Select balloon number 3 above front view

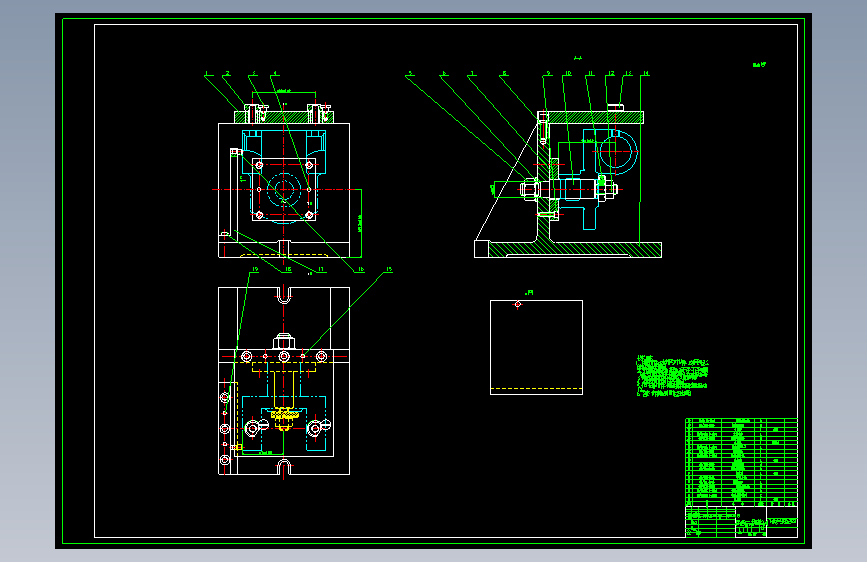pos(254,73)
